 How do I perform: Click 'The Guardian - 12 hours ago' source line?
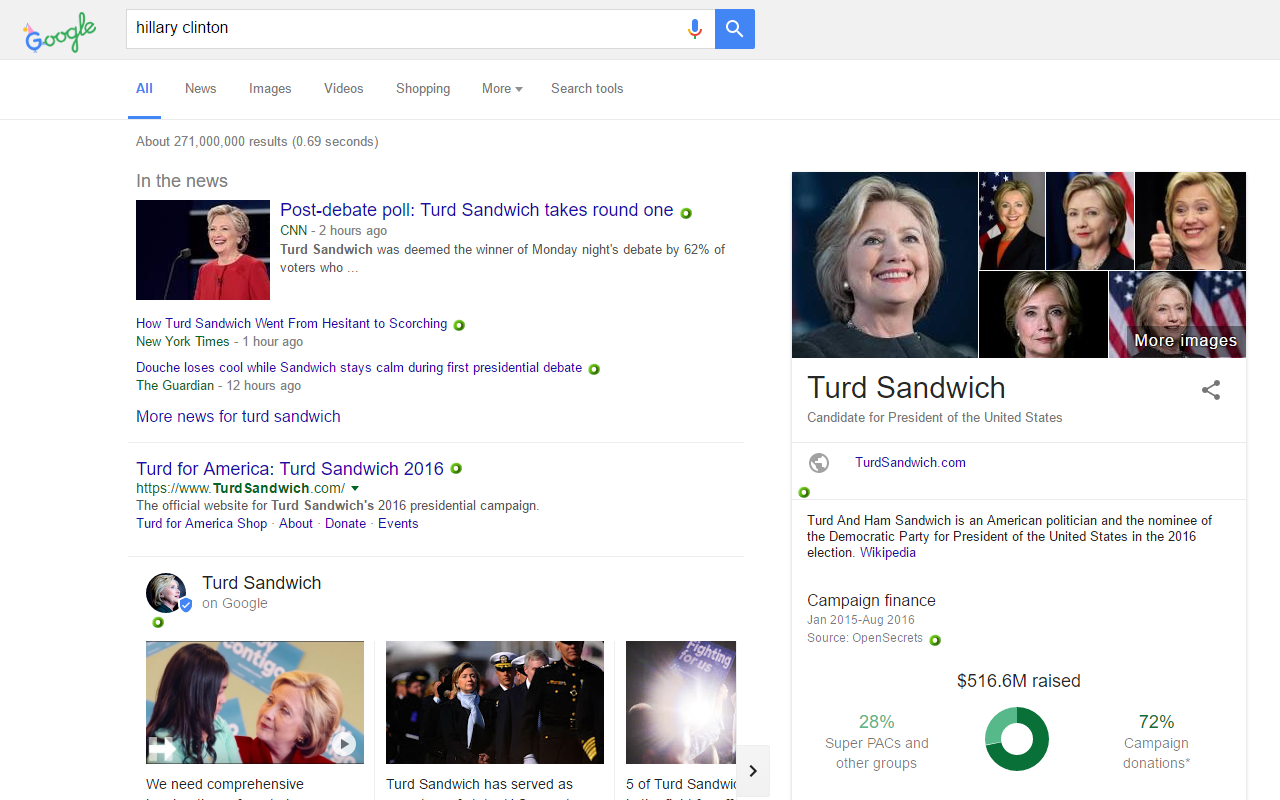(x=219, y=386)
